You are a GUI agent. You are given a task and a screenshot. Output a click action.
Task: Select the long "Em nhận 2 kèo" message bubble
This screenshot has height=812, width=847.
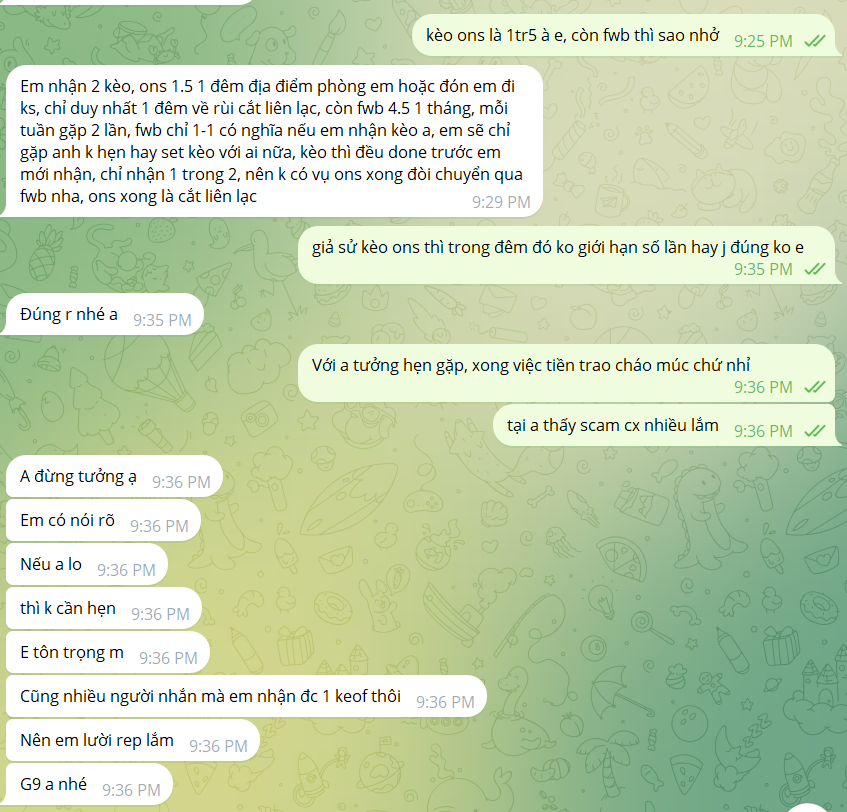(x=272, y=142)
